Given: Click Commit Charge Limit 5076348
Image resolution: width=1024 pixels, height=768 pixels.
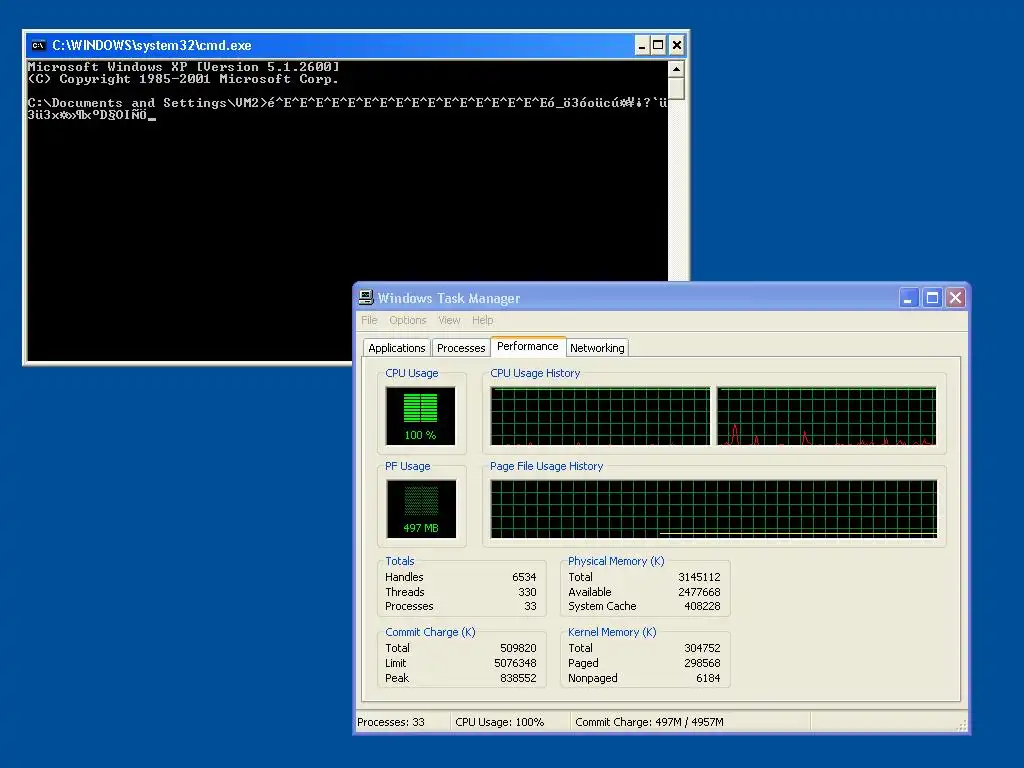Looking at the screenshot, I should point(515,664).
